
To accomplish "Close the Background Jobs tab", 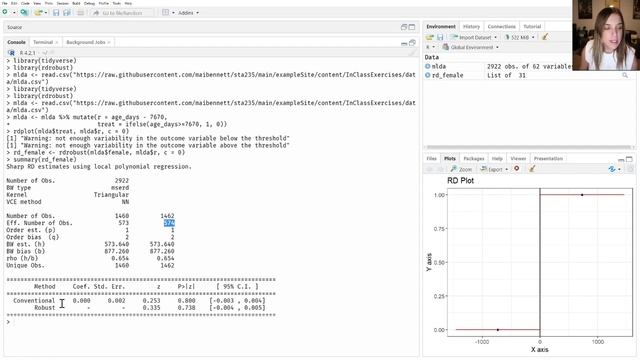I will [109, 42].
